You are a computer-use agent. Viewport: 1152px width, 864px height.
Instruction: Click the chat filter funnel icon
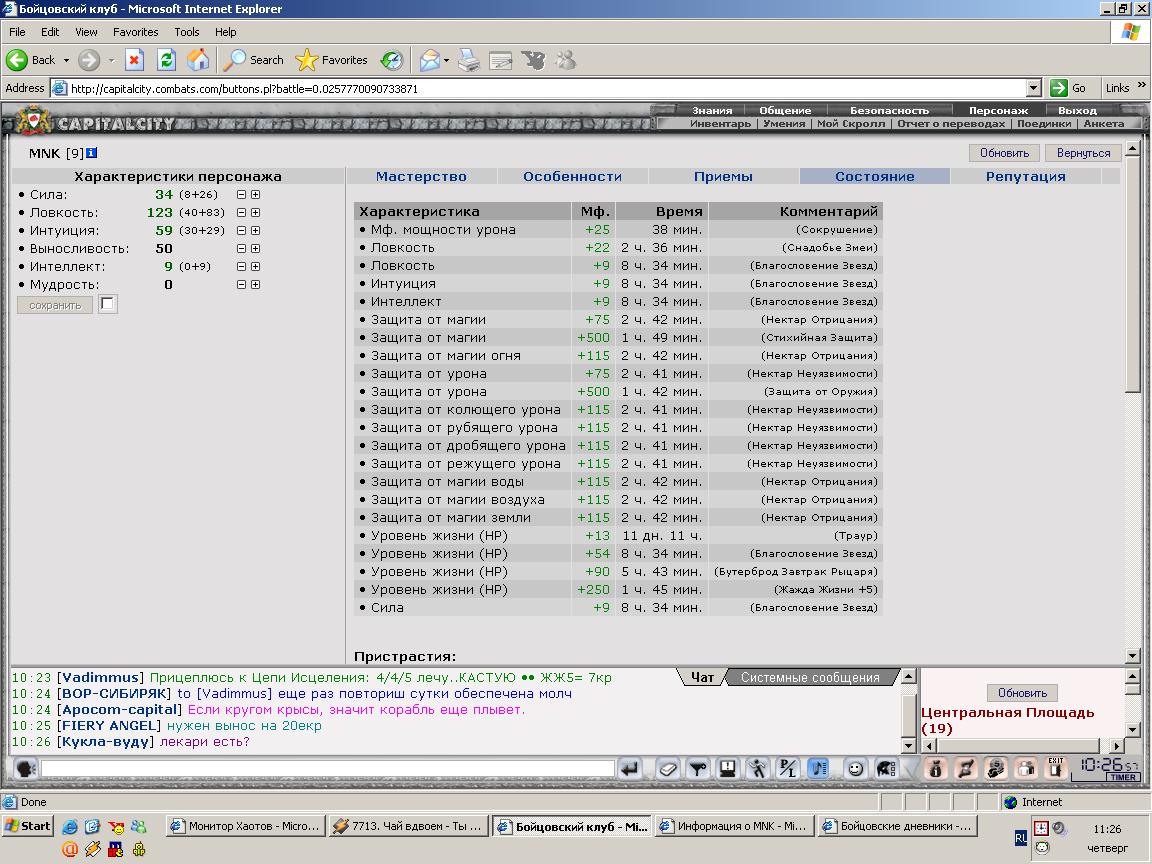coord(697,769)
